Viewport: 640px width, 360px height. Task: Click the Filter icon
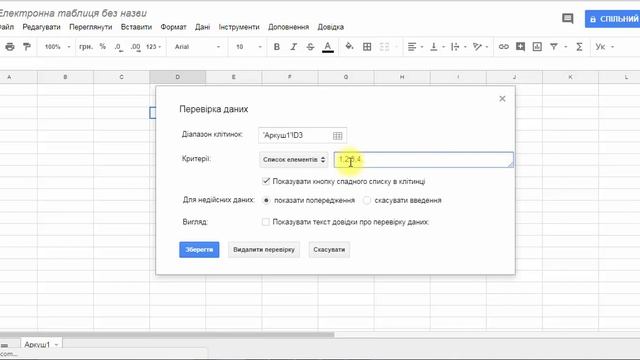point(554,47)
